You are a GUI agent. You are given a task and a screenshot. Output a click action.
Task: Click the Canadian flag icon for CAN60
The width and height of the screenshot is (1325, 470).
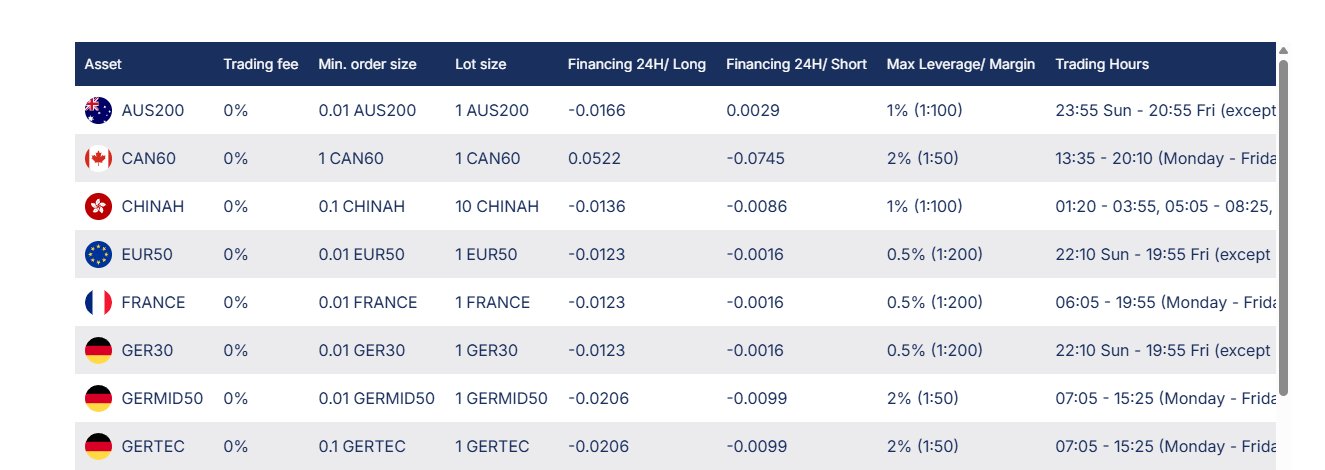tap(98, 158)
